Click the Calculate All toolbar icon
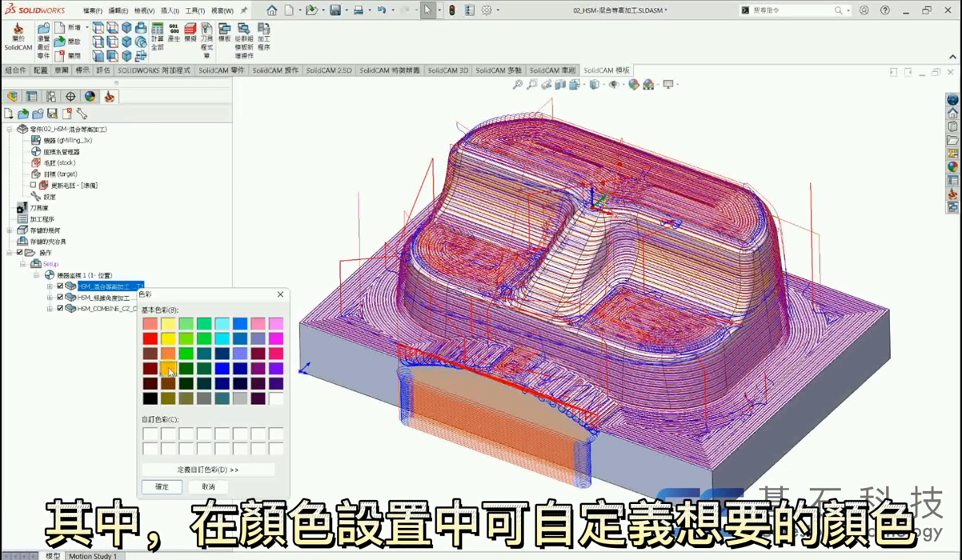This screenshot has height=560, width=962. tap(157, 34)
